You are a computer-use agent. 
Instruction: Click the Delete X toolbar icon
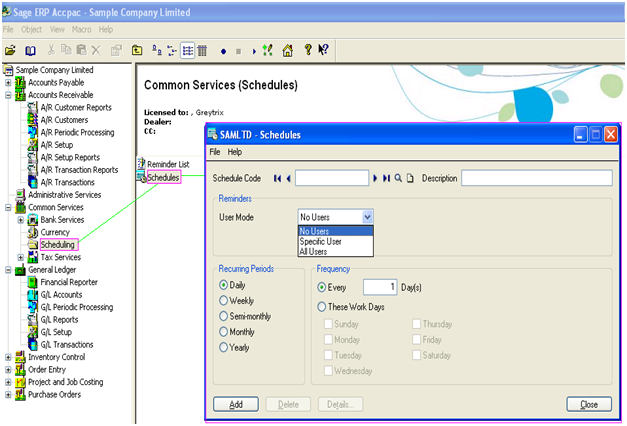click(x=96, y=50)
